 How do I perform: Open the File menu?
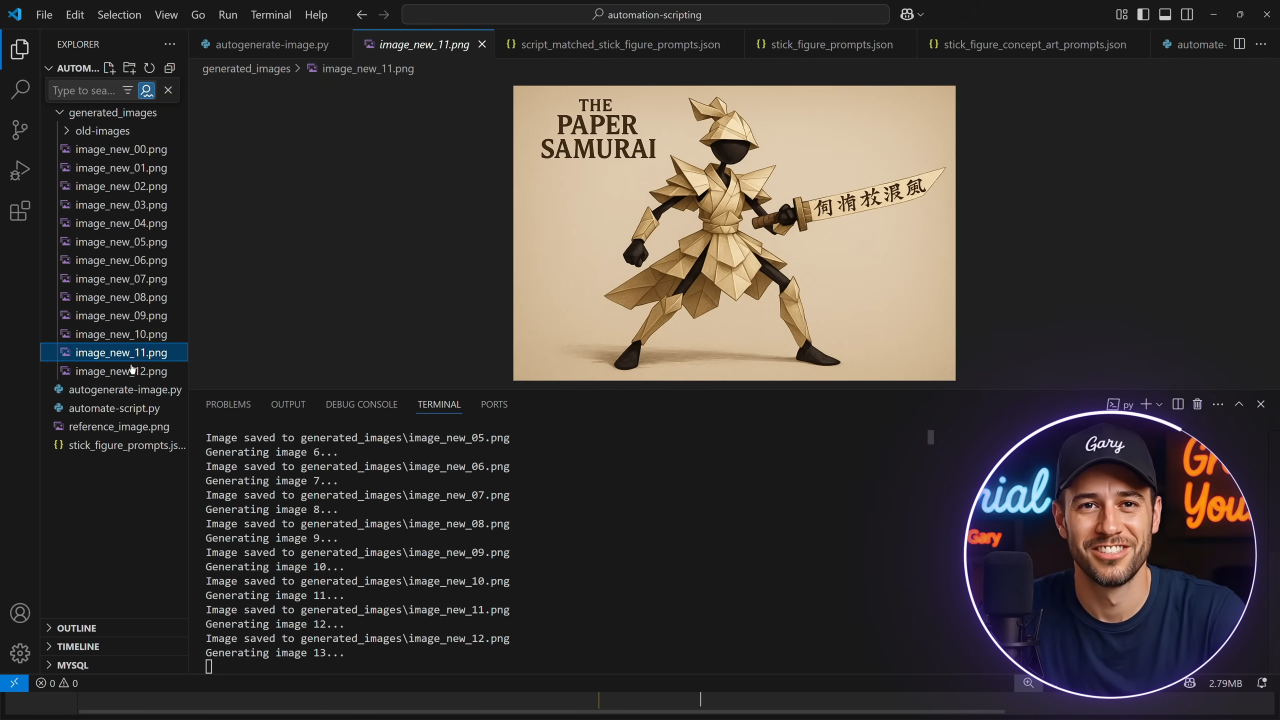pos(44,15)
